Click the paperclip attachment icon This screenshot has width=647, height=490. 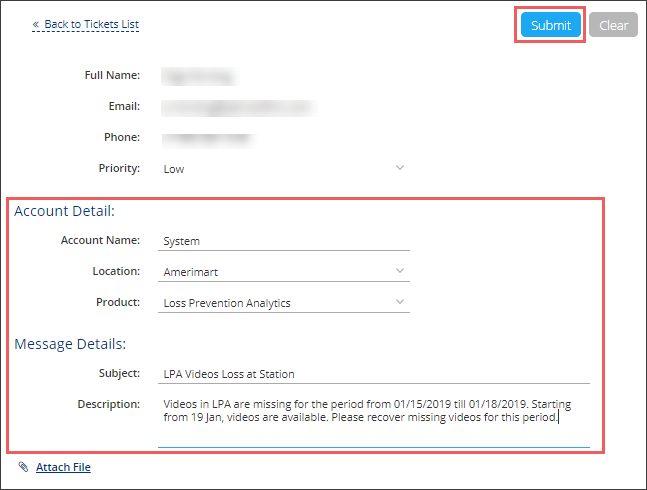pyautogui.click(x=23, y=467)
